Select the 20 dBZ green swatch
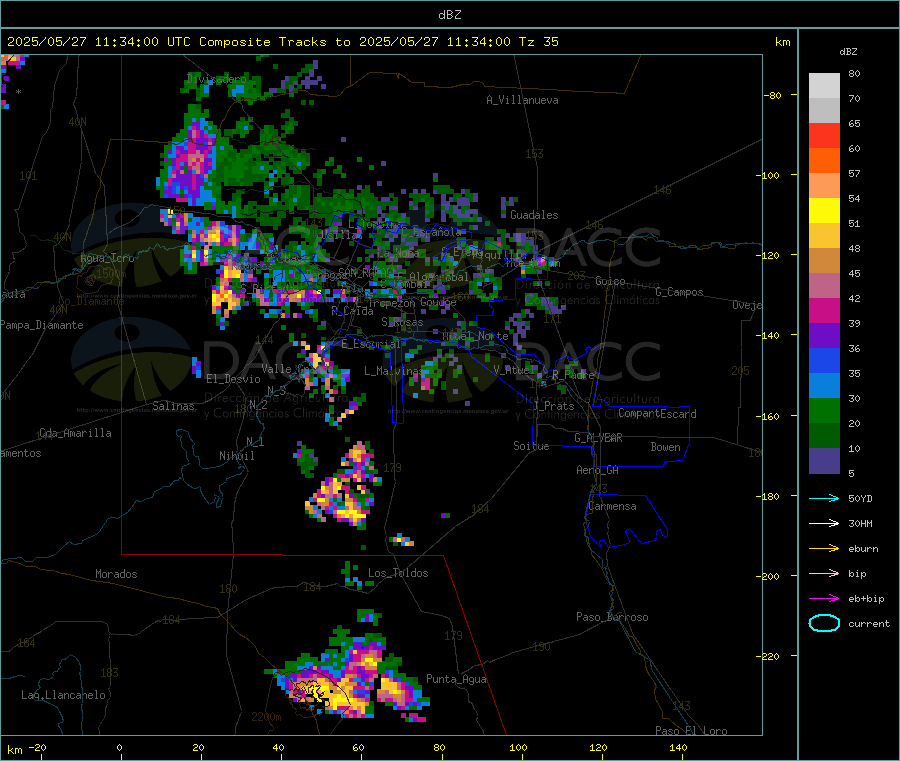 824,410
